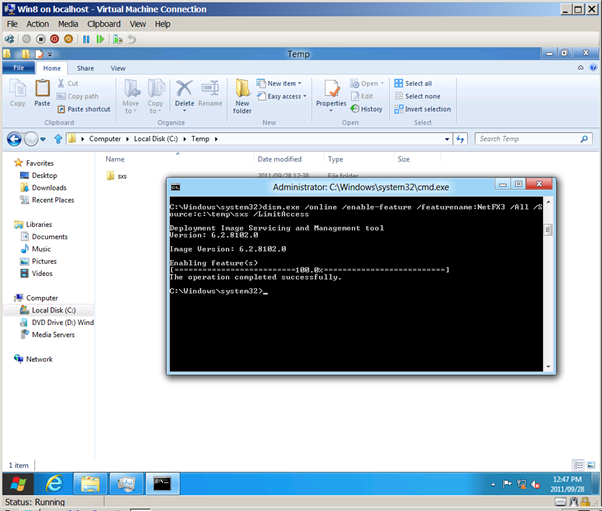
Task: Open the Easy access dropdown
Action: pos(282,96)
